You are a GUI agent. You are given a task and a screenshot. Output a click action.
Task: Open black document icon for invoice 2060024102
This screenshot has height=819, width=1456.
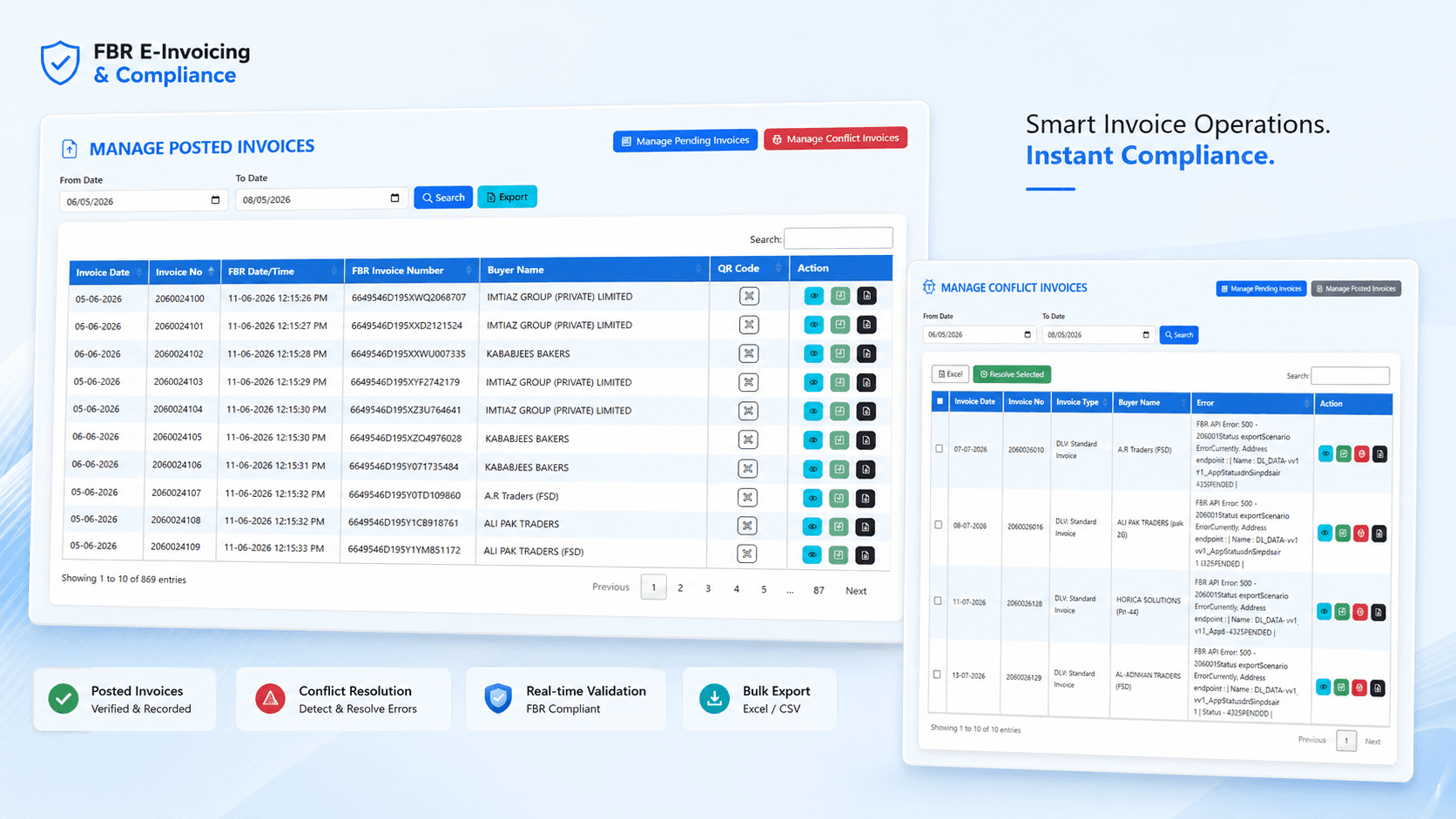coord(866,353)
